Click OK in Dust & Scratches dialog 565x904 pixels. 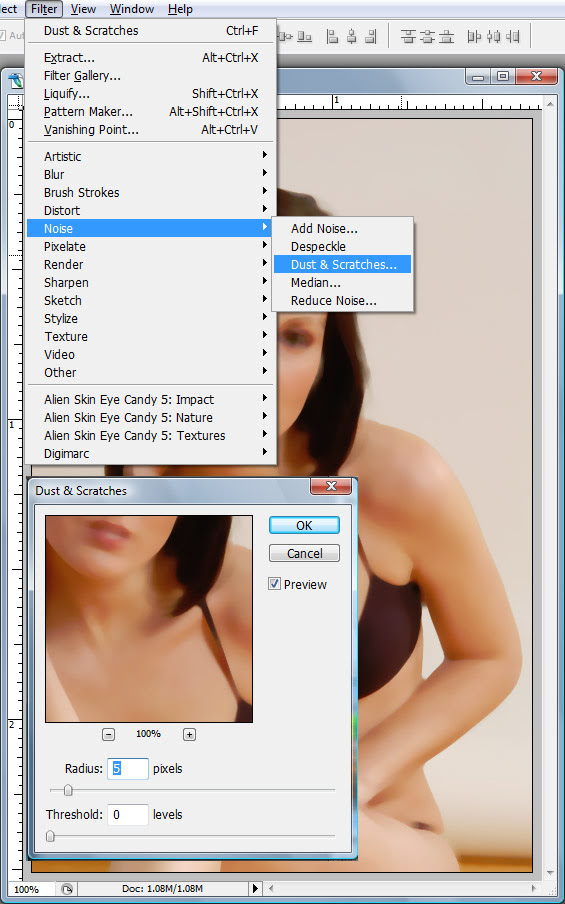304,525
